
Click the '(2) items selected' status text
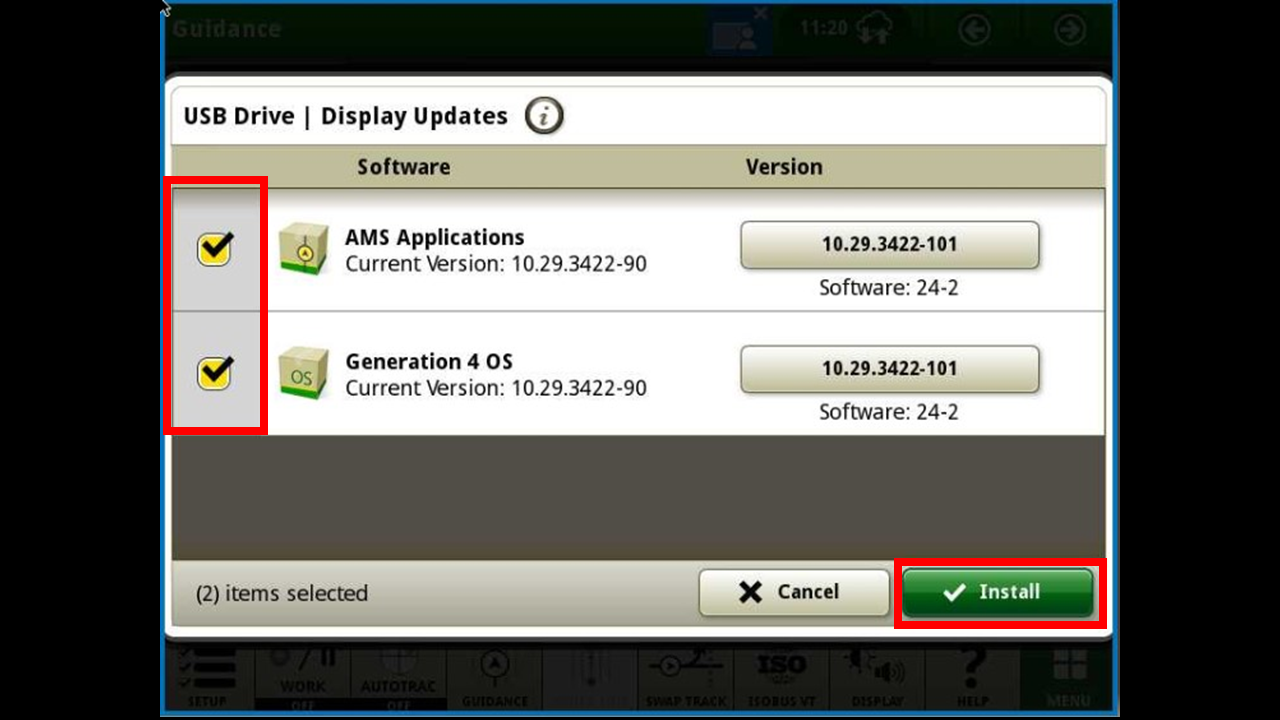pos(282,593)
